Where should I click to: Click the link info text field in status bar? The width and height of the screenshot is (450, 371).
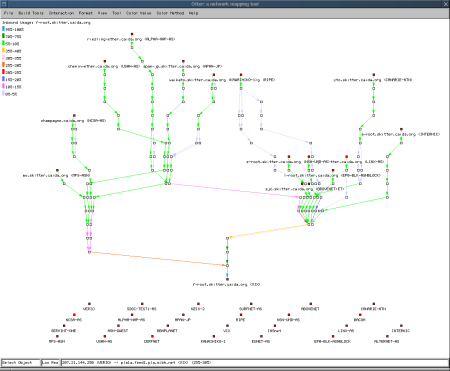(x=255, y=362)
